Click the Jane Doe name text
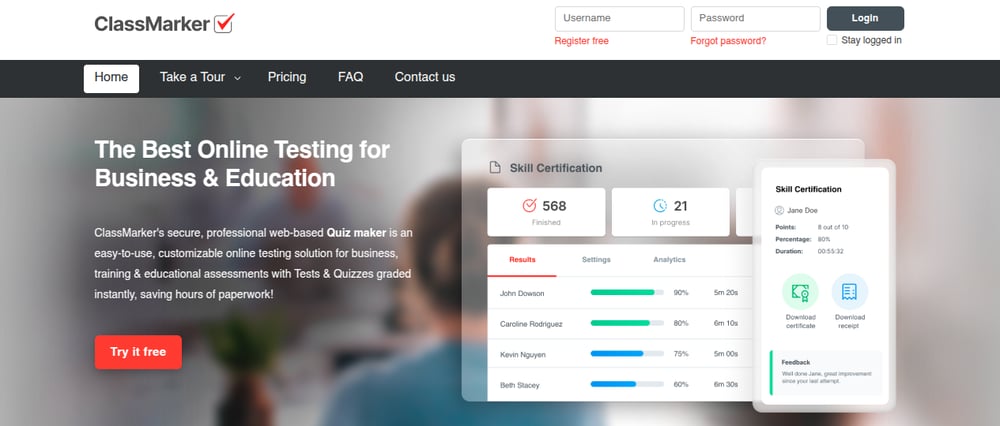This screenshot has height=426, width=1000. (802, 210)
